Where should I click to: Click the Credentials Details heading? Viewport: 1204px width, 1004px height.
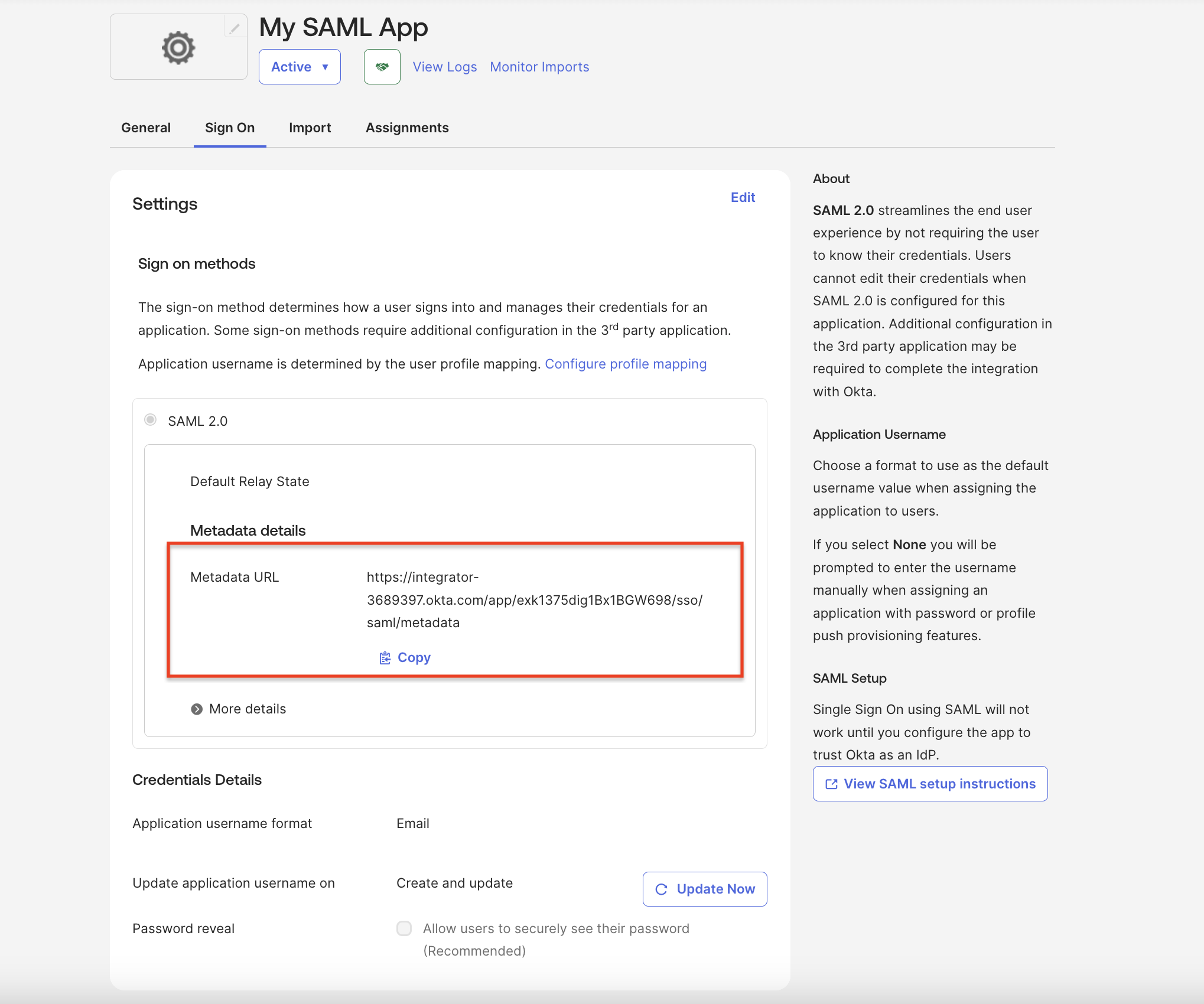[197, 780]
